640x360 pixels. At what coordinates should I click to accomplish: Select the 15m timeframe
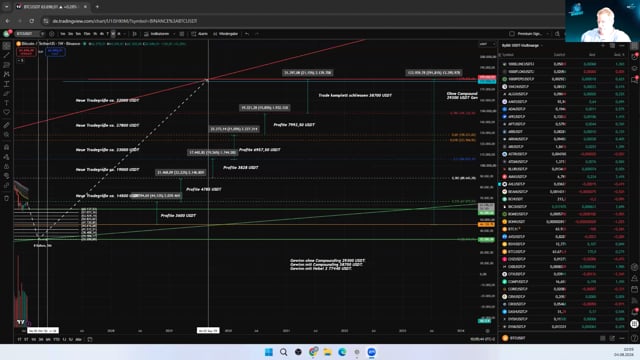pyautogui.click(x=87, y=34)
